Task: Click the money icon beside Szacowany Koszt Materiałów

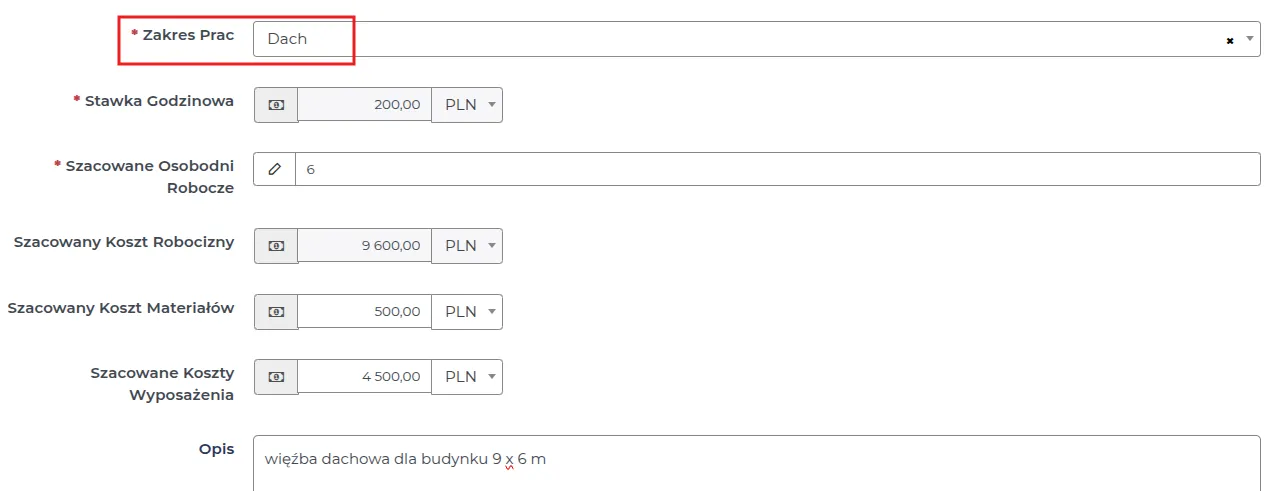Action: 276,312
